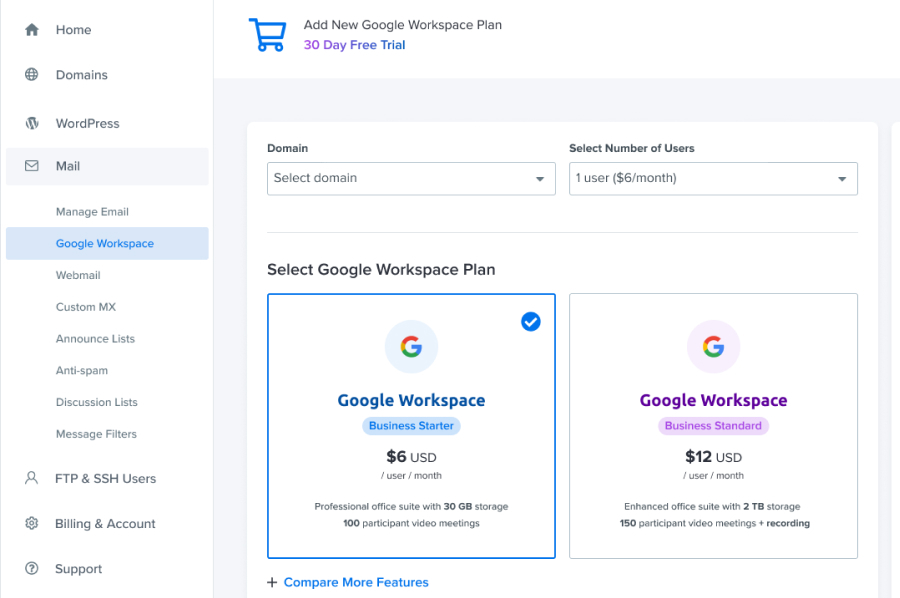The width and height of the screenshot is (900, 598).
Task: Expand Compare More Features
Action: tap(348, 582)
